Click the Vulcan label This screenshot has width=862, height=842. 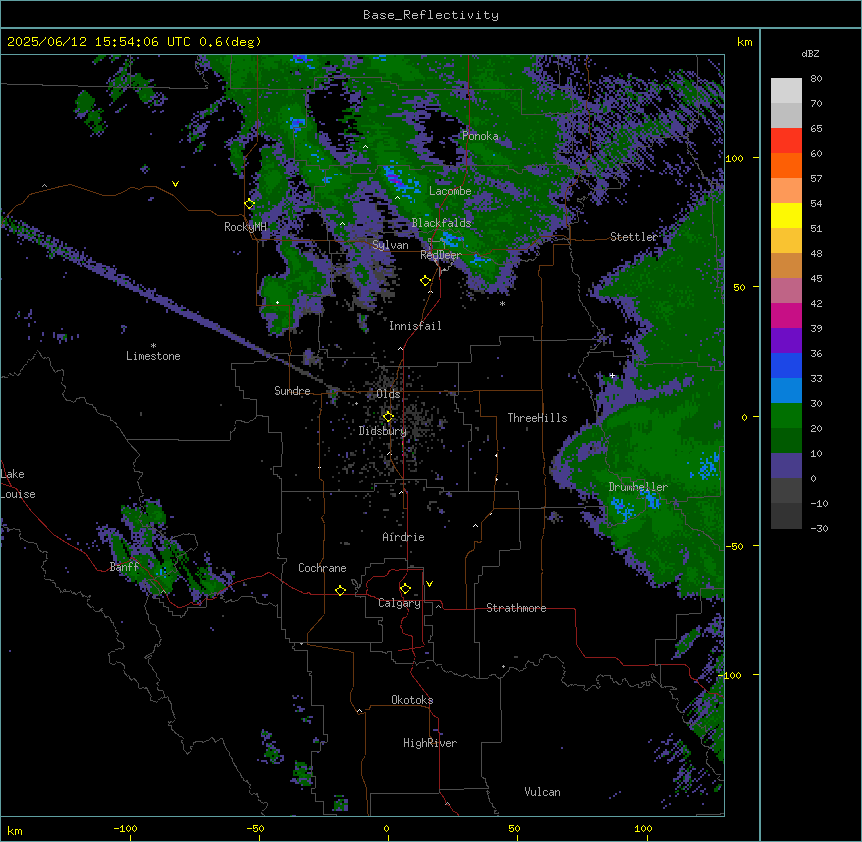click(x=543, y=792)
